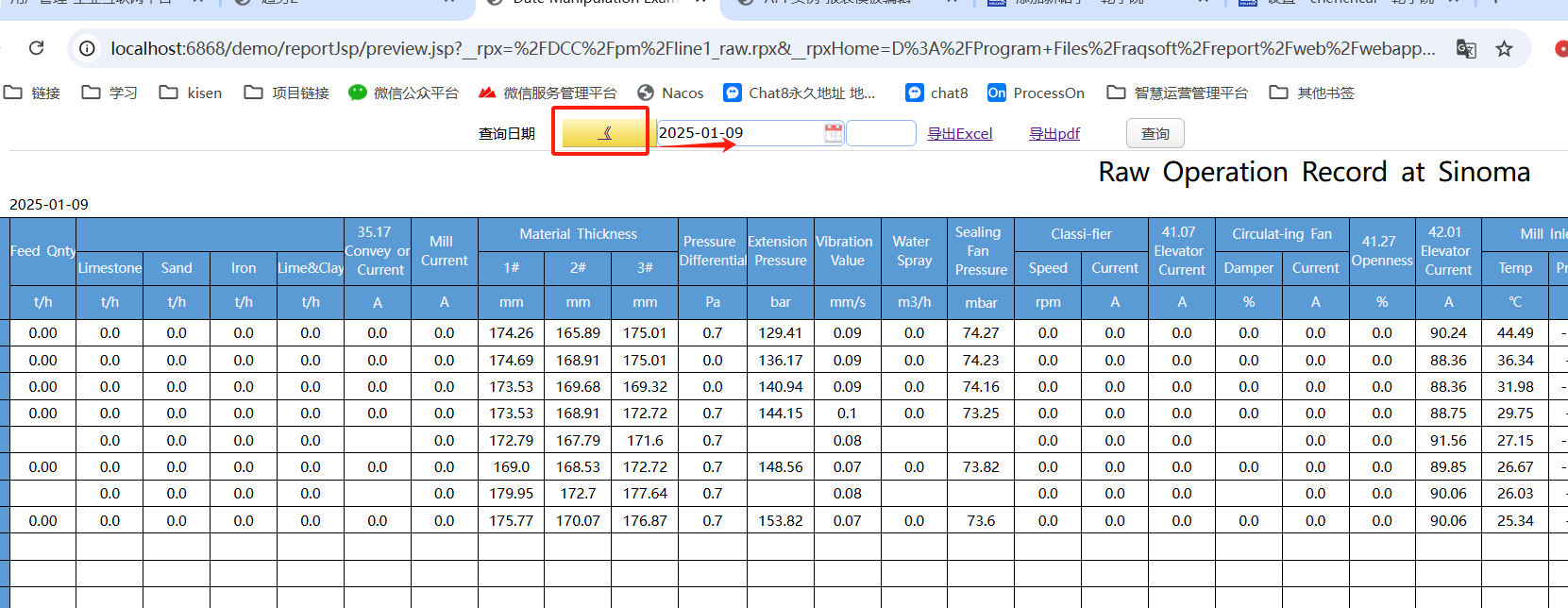This screenshot has width=1568, height=608.
Task: Open the Nacos bookmark
Action: 670,93
